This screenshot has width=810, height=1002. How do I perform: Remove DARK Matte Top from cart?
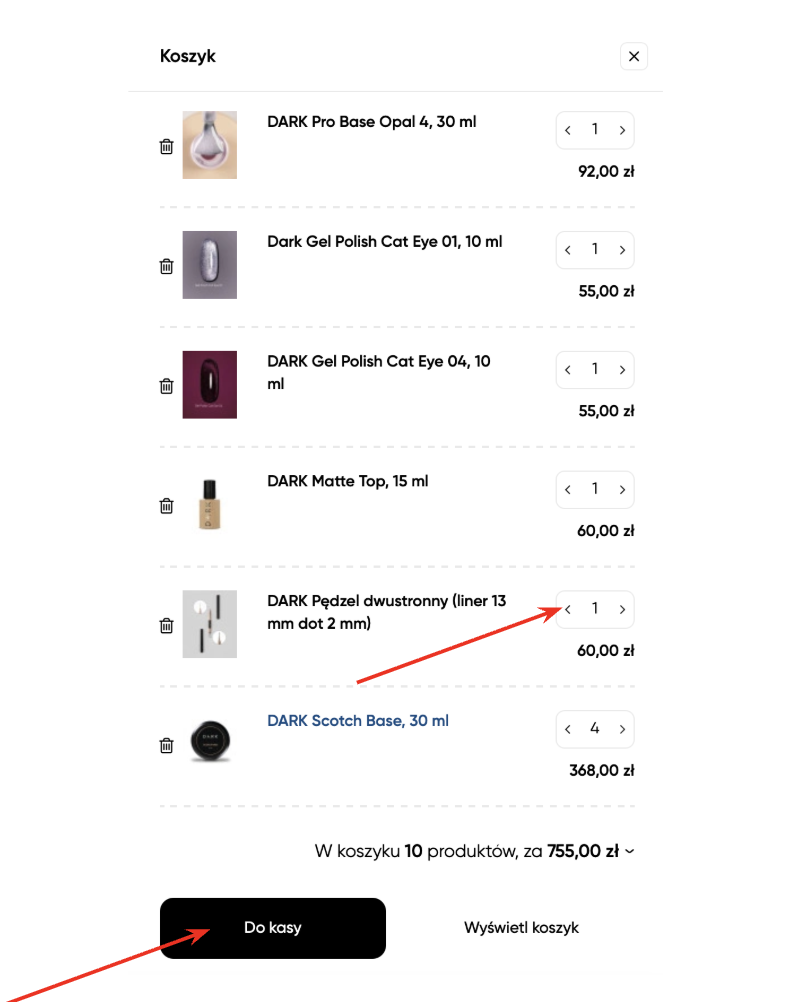point(167,506)
